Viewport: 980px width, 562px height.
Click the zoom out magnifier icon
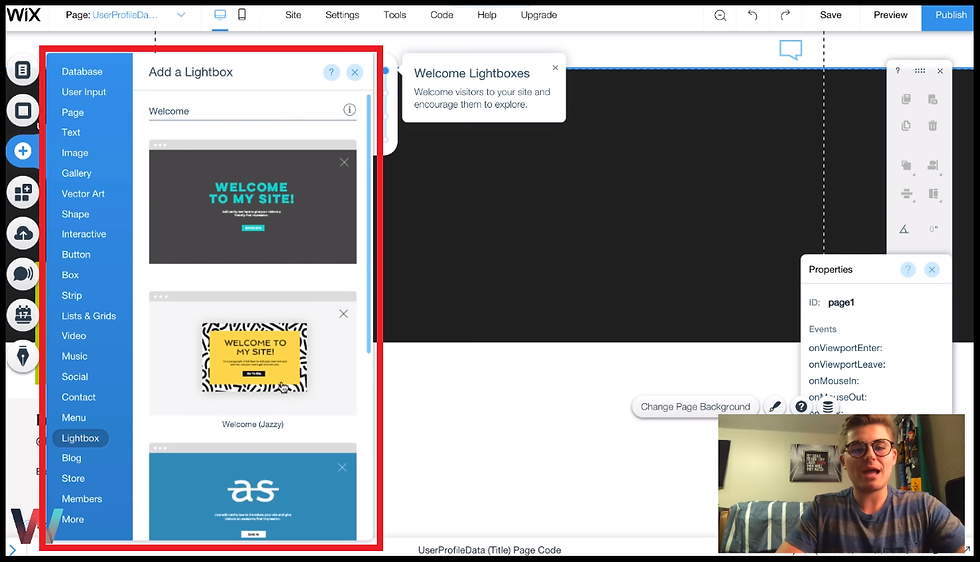pos(720,15)
